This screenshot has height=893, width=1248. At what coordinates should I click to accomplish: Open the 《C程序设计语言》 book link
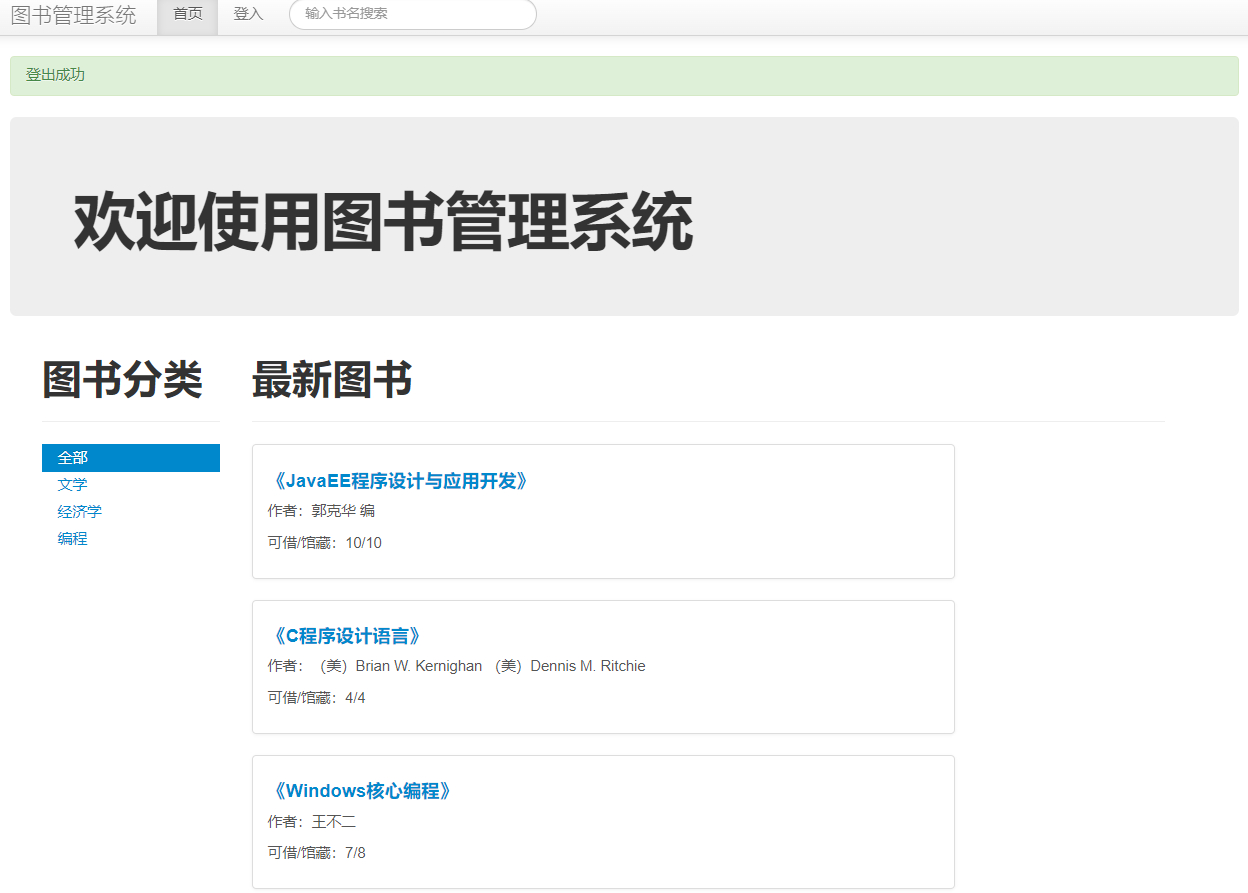click(x=345, y=635)
